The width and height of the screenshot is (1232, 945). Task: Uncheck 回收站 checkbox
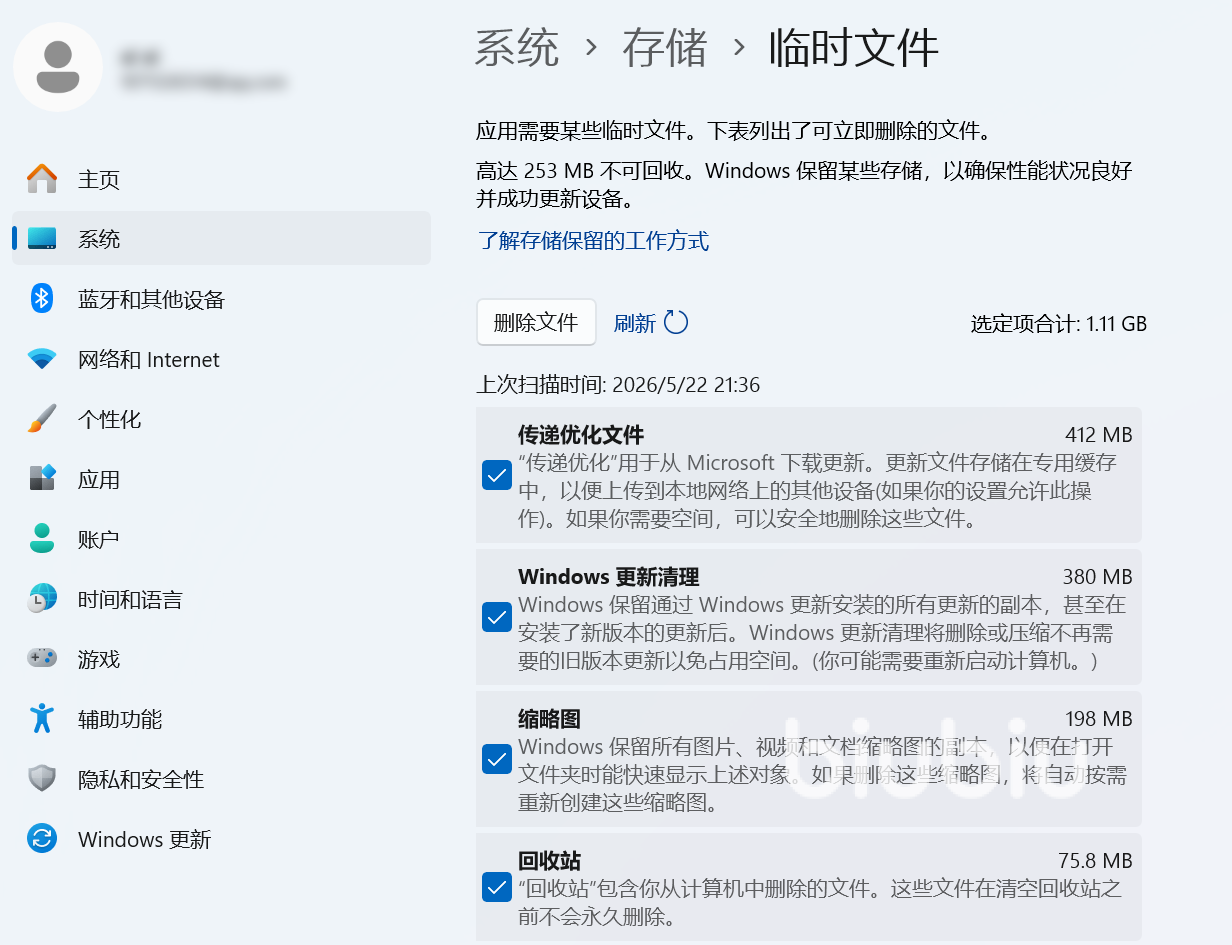497,886
